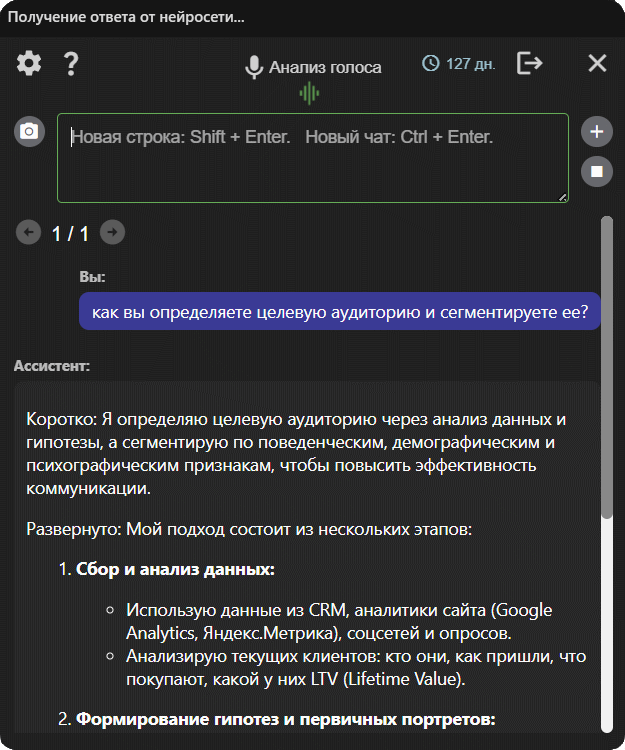Log out using the exit arrow icon

tap(530, 63)
